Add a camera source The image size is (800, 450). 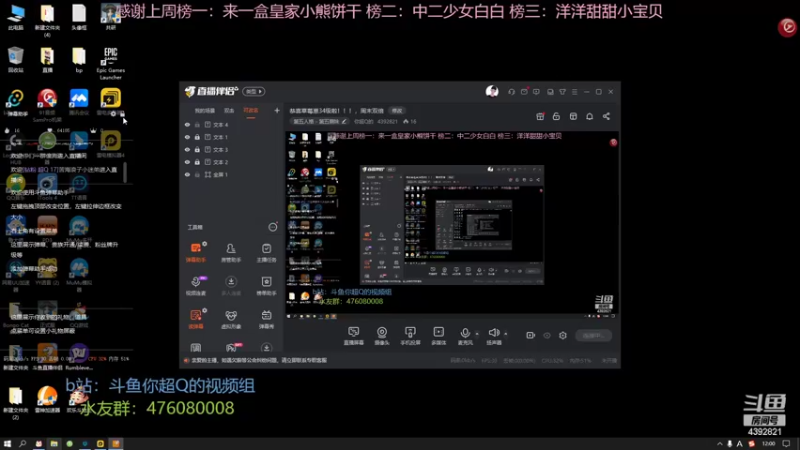point(382,336)
